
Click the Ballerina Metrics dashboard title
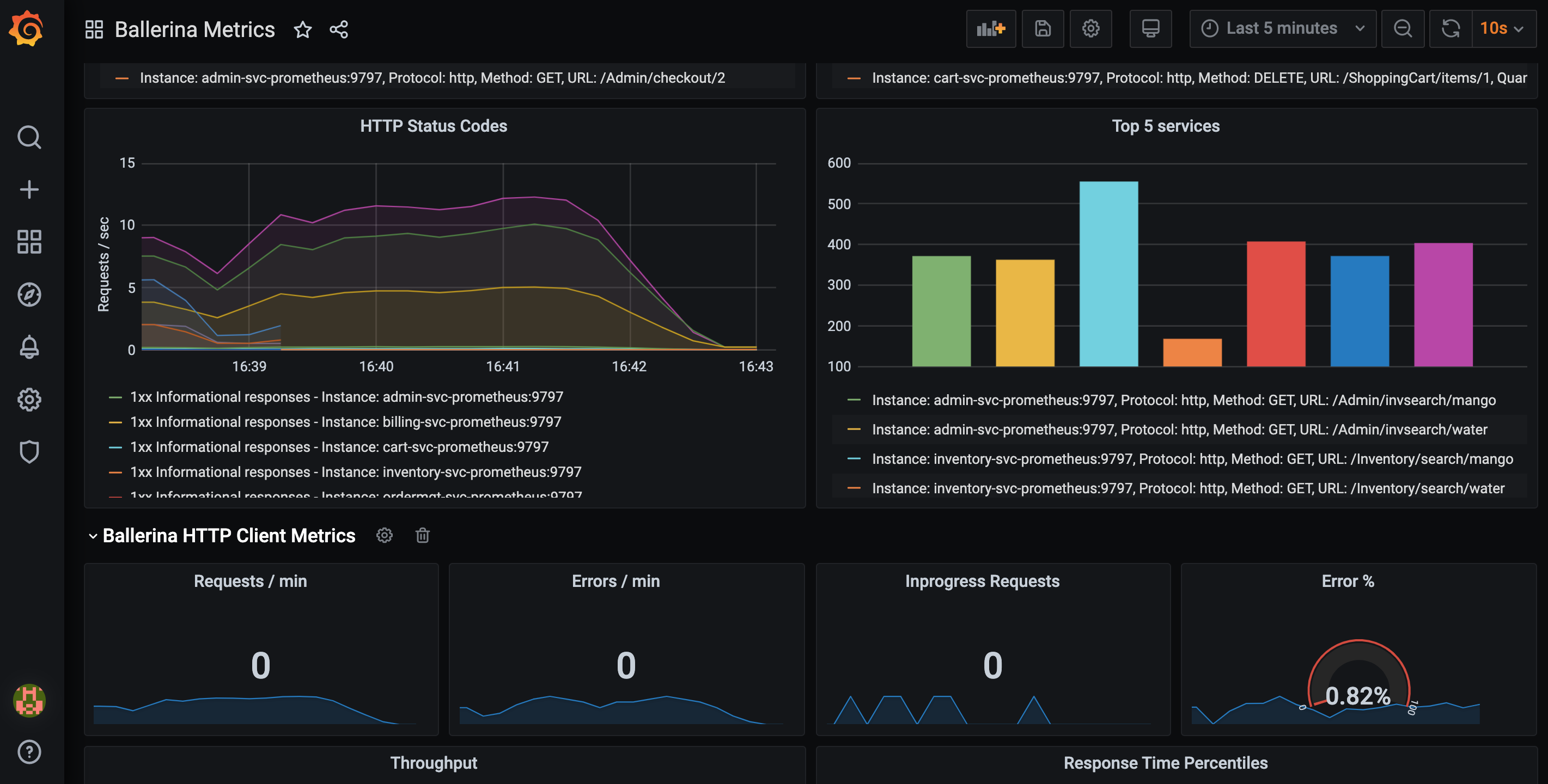[194, 29]
